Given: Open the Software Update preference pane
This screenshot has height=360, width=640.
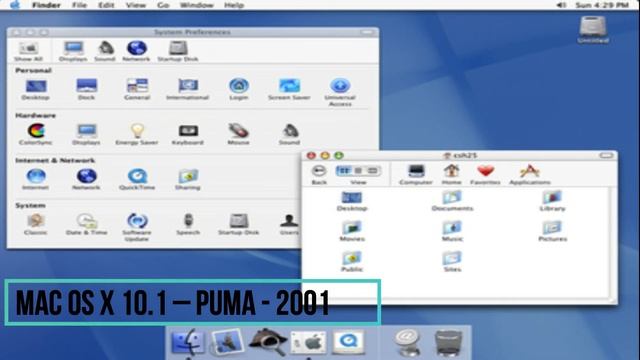Looking at the screenshot, I should tap(137, 227).
